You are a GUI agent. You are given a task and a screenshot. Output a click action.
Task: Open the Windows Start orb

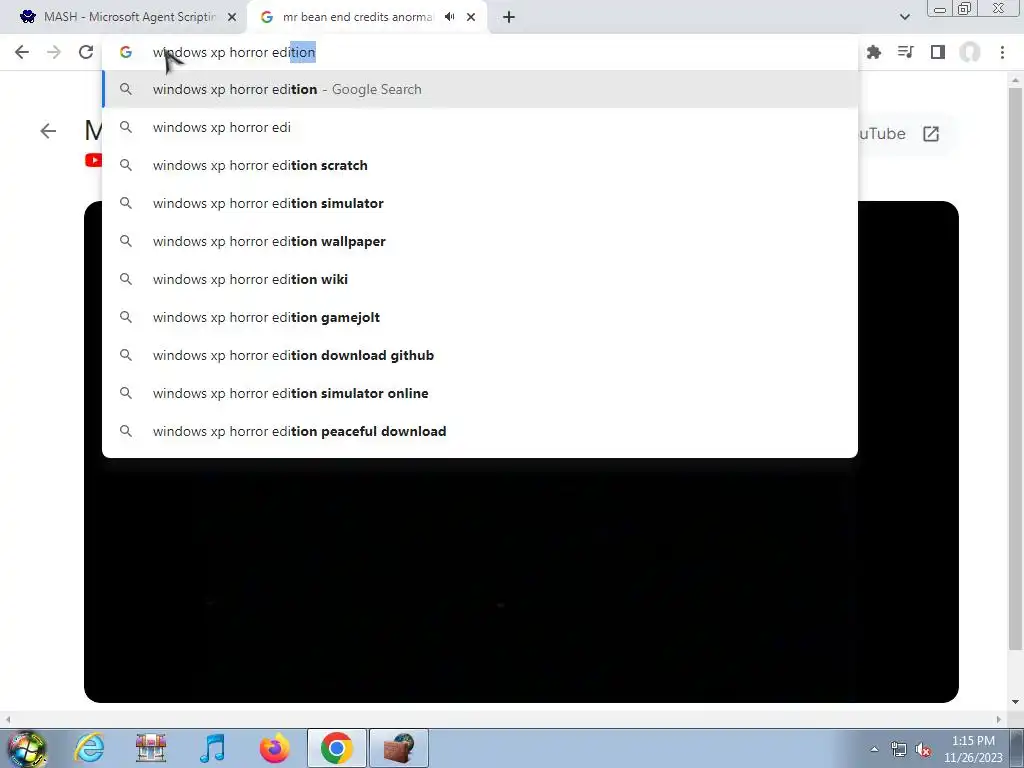tap(27, 748)
